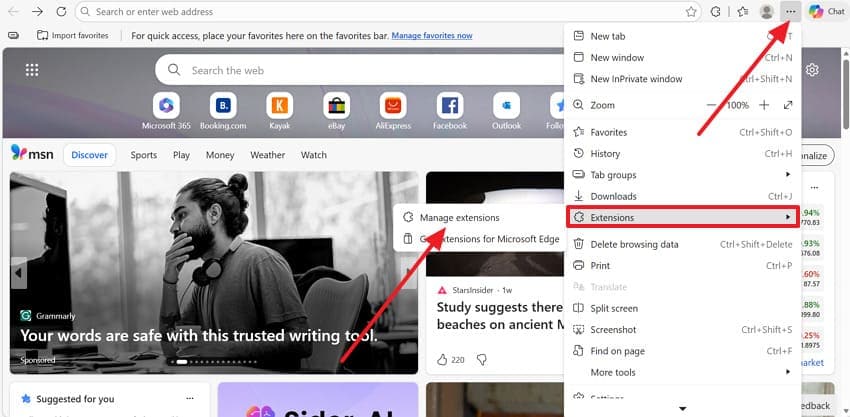
Task: Click the msn logo
Action: (32, 155)
